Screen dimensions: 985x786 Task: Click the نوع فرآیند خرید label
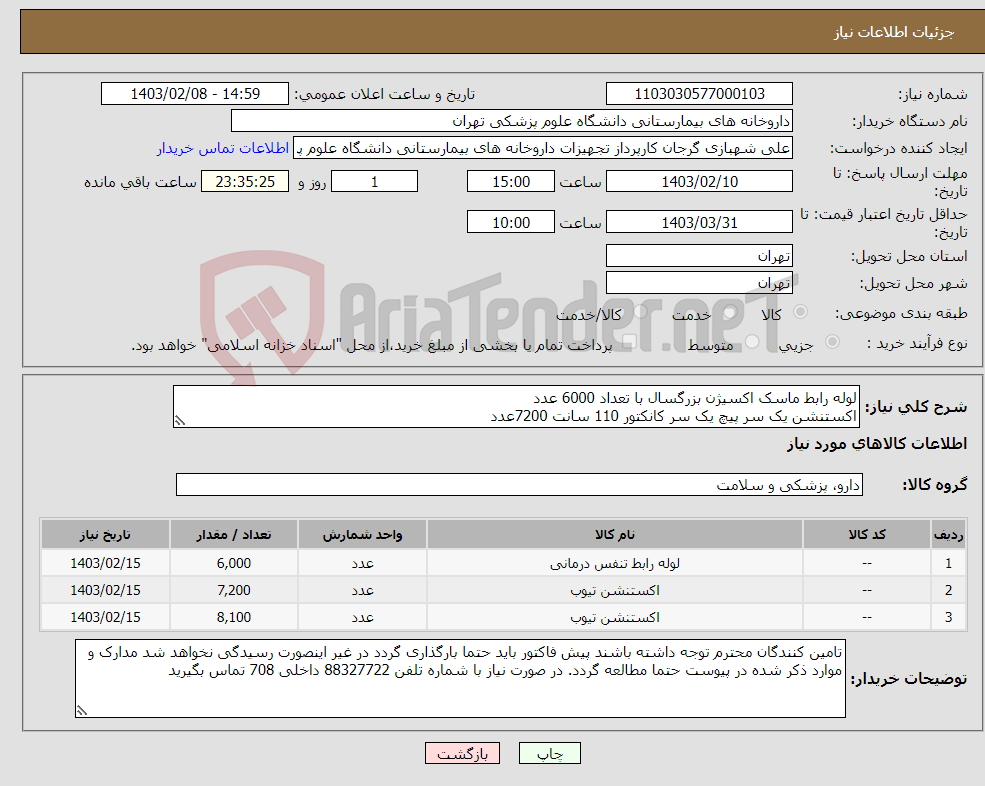[x=917, y=343]
